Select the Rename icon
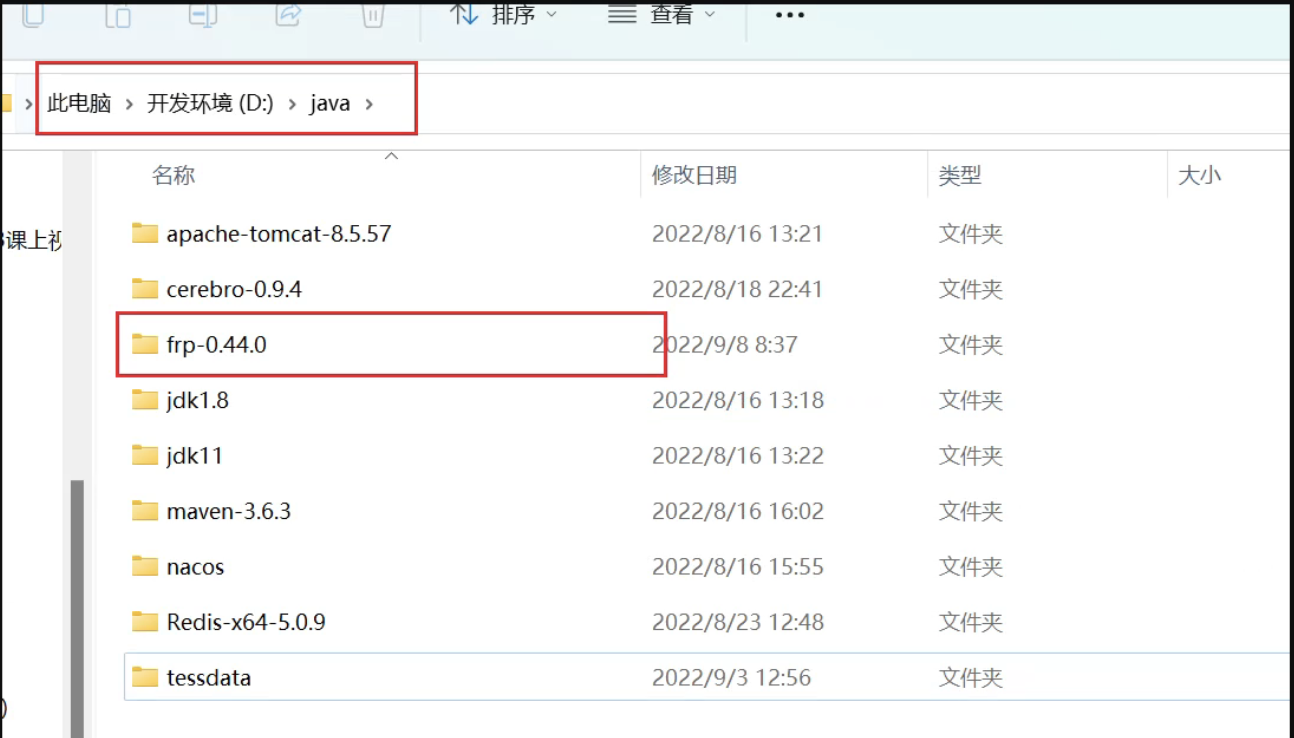Viewport: 1294px width, 738px height. (201, 15)
